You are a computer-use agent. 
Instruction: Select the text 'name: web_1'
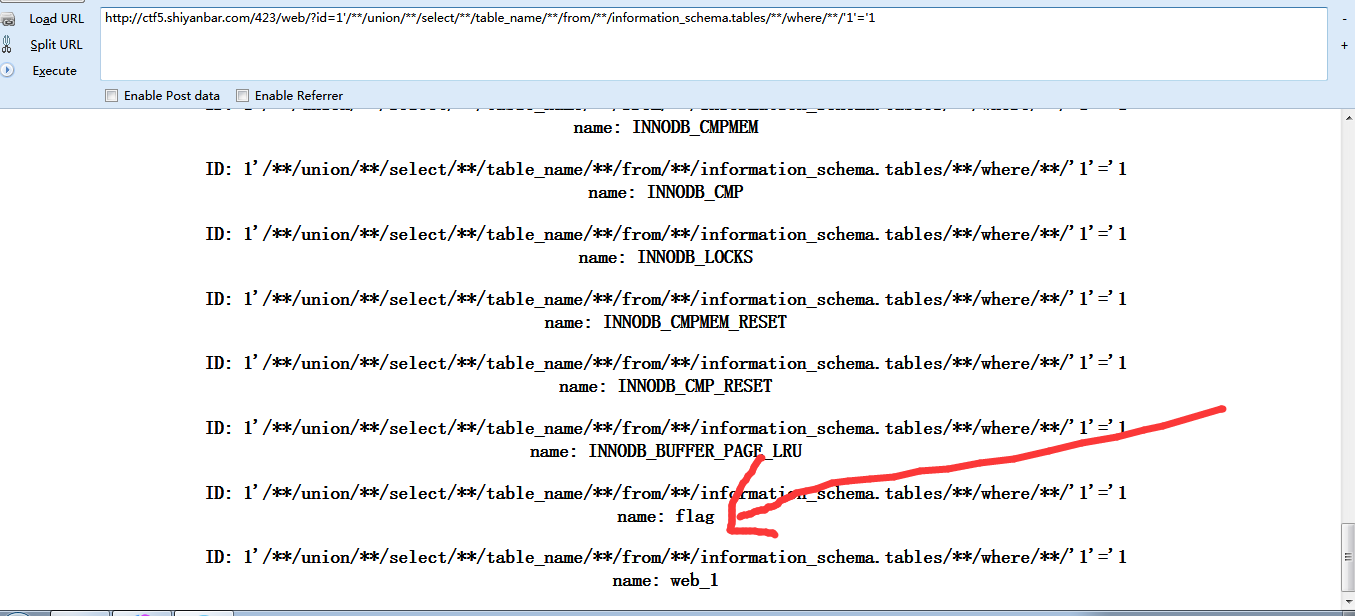666,580
